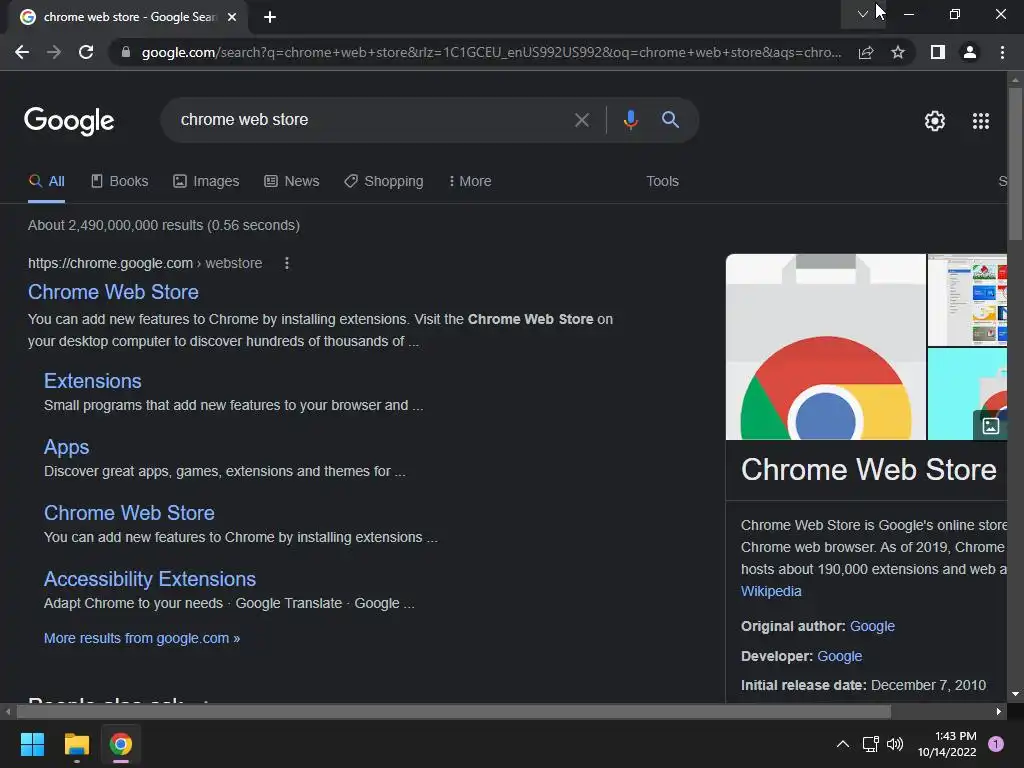Open the screenshot thumbnail in knowledge panel

tap(967, 300)
